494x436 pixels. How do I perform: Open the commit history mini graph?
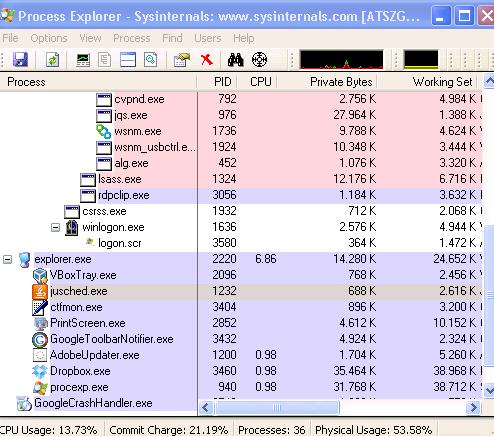point(421,60)
